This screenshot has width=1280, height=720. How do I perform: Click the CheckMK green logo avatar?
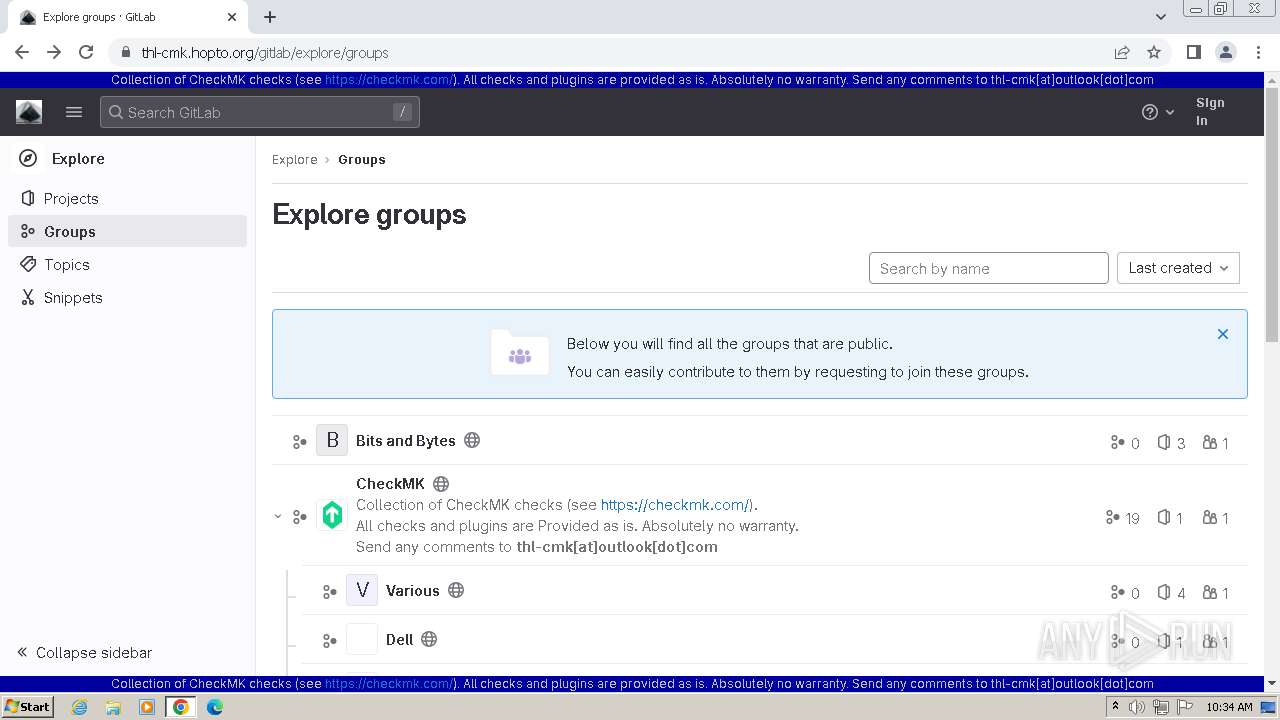point(332,515)
